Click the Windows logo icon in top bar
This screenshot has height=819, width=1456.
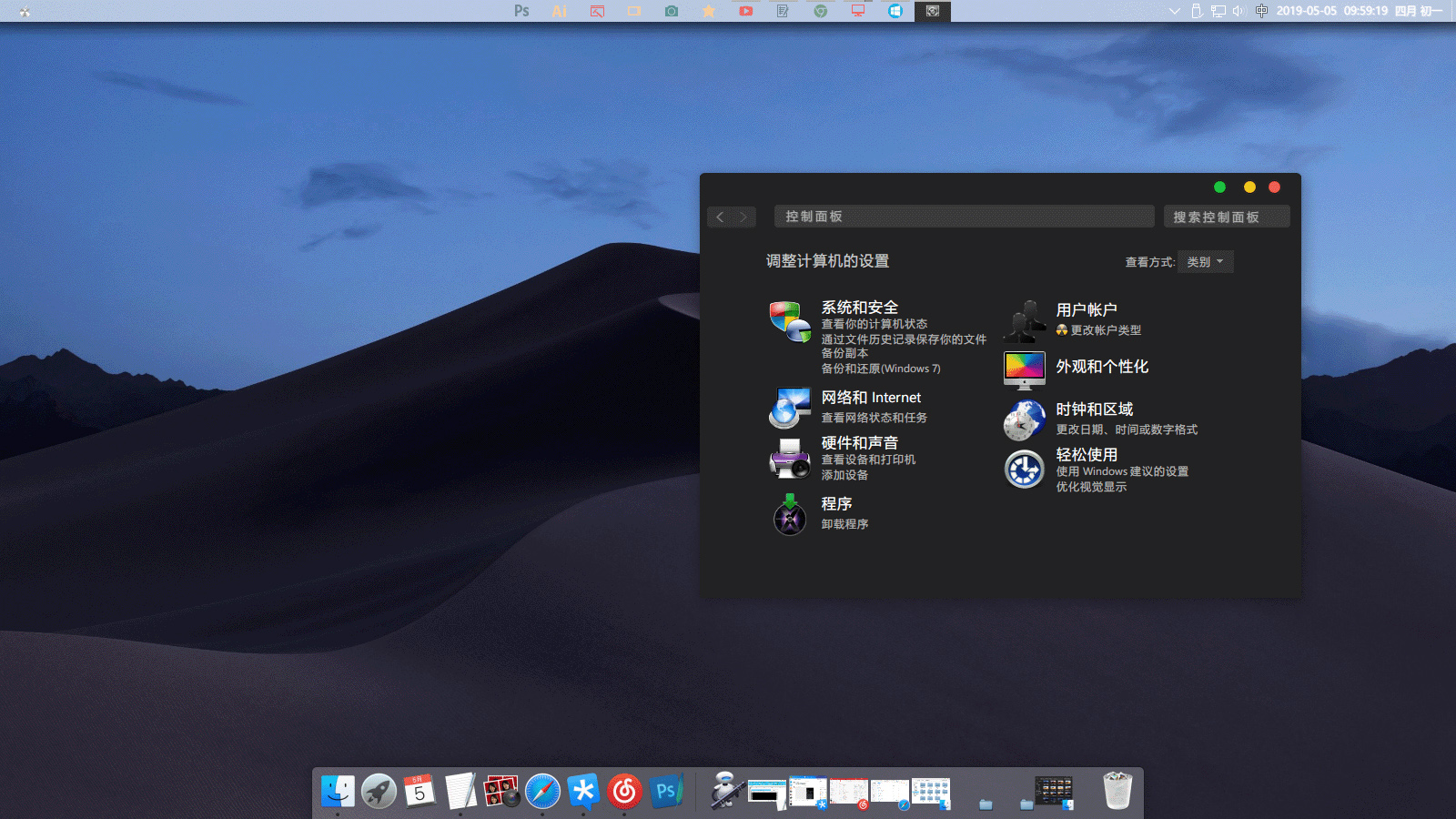pyautogui.click(x=895, y=11)
